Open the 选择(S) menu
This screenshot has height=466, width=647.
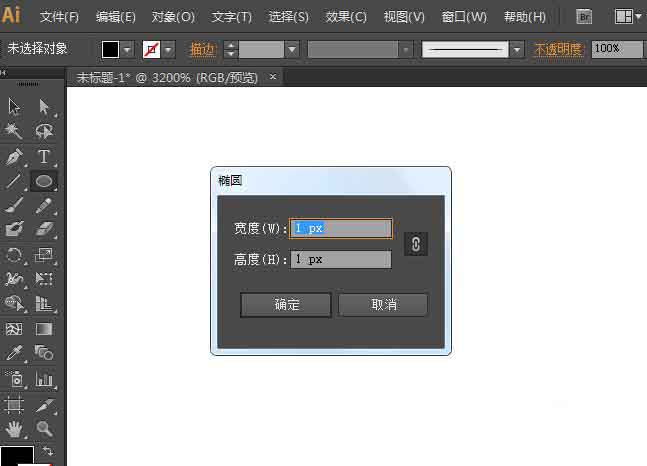pos(288,17)
